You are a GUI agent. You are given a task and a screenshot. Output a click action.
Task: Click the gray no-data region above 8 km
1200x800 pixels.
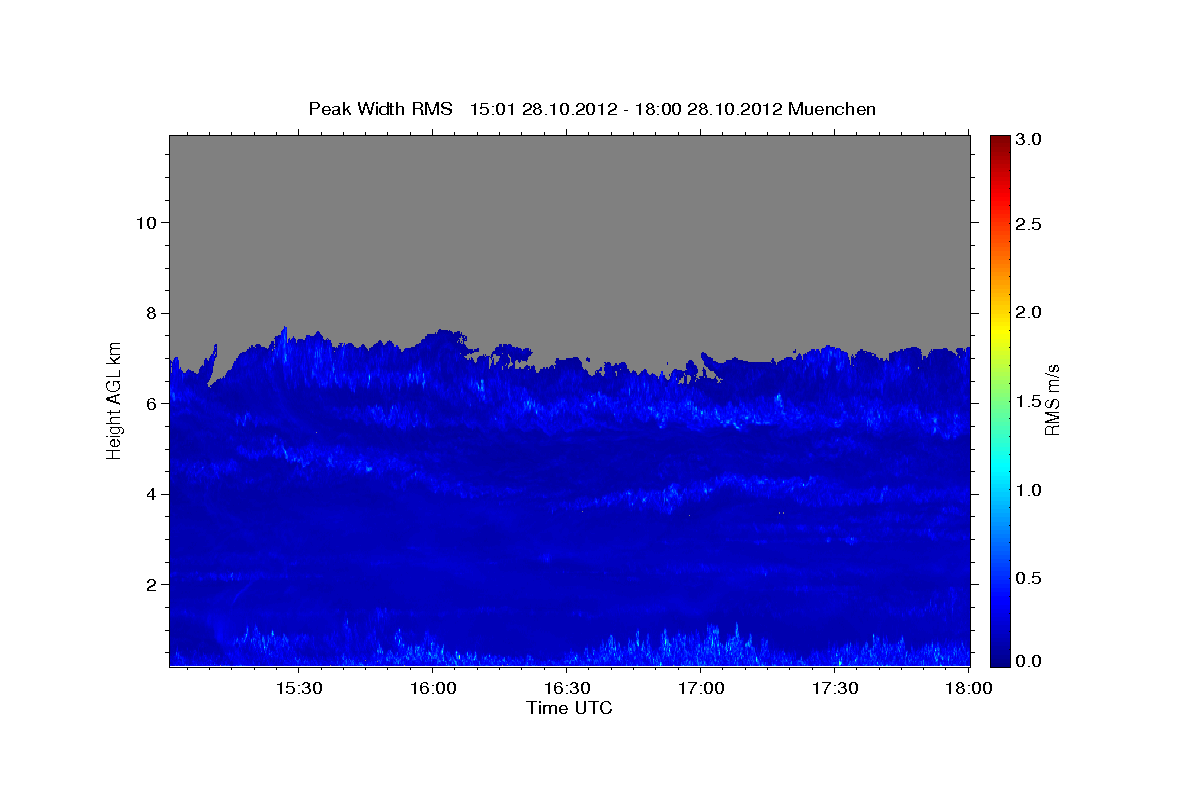pyautogui.click(x=569, y=230)
